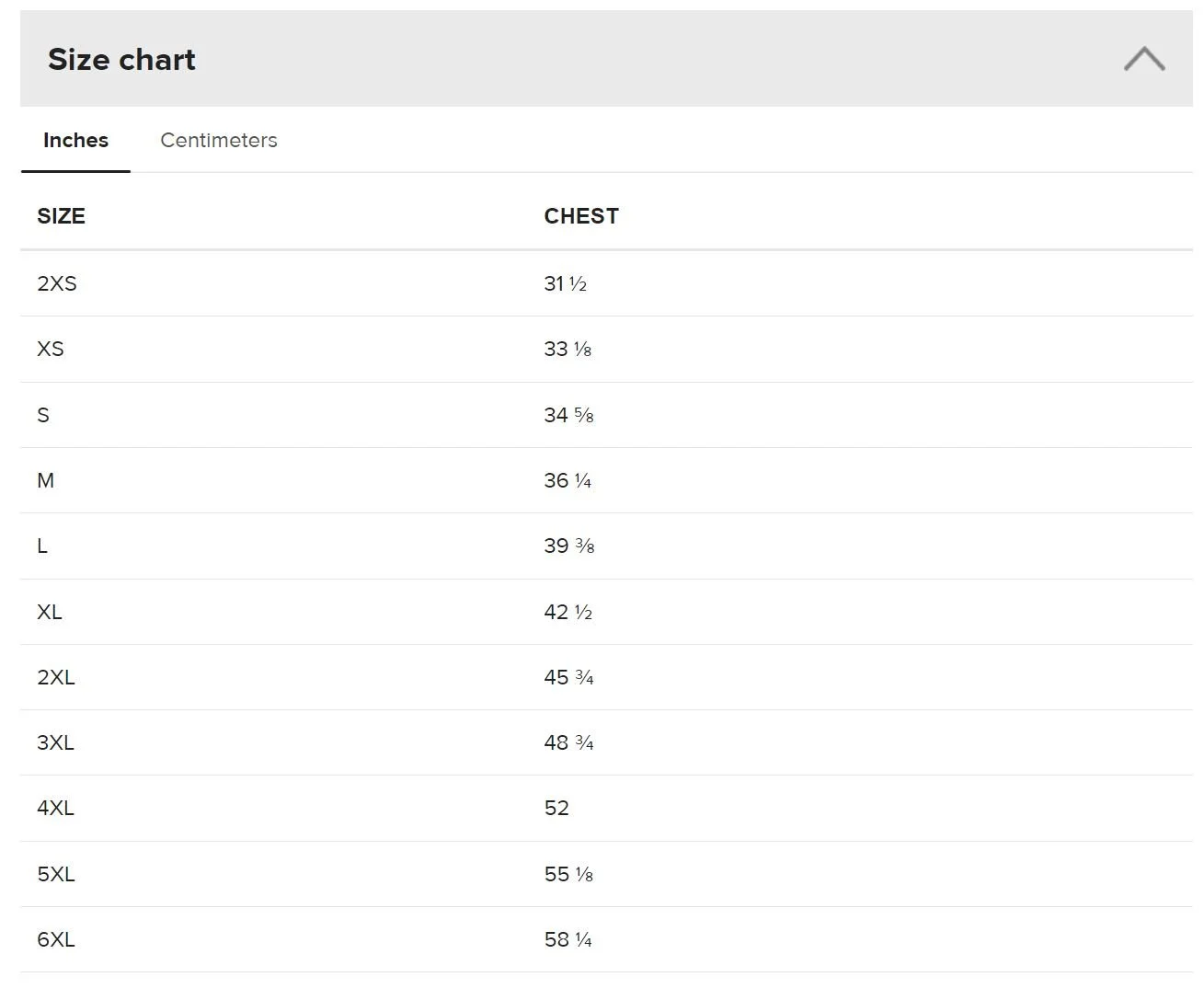Click chest value 34 ⅝
Screen dimensions: 1204x1000
(568, 415)
